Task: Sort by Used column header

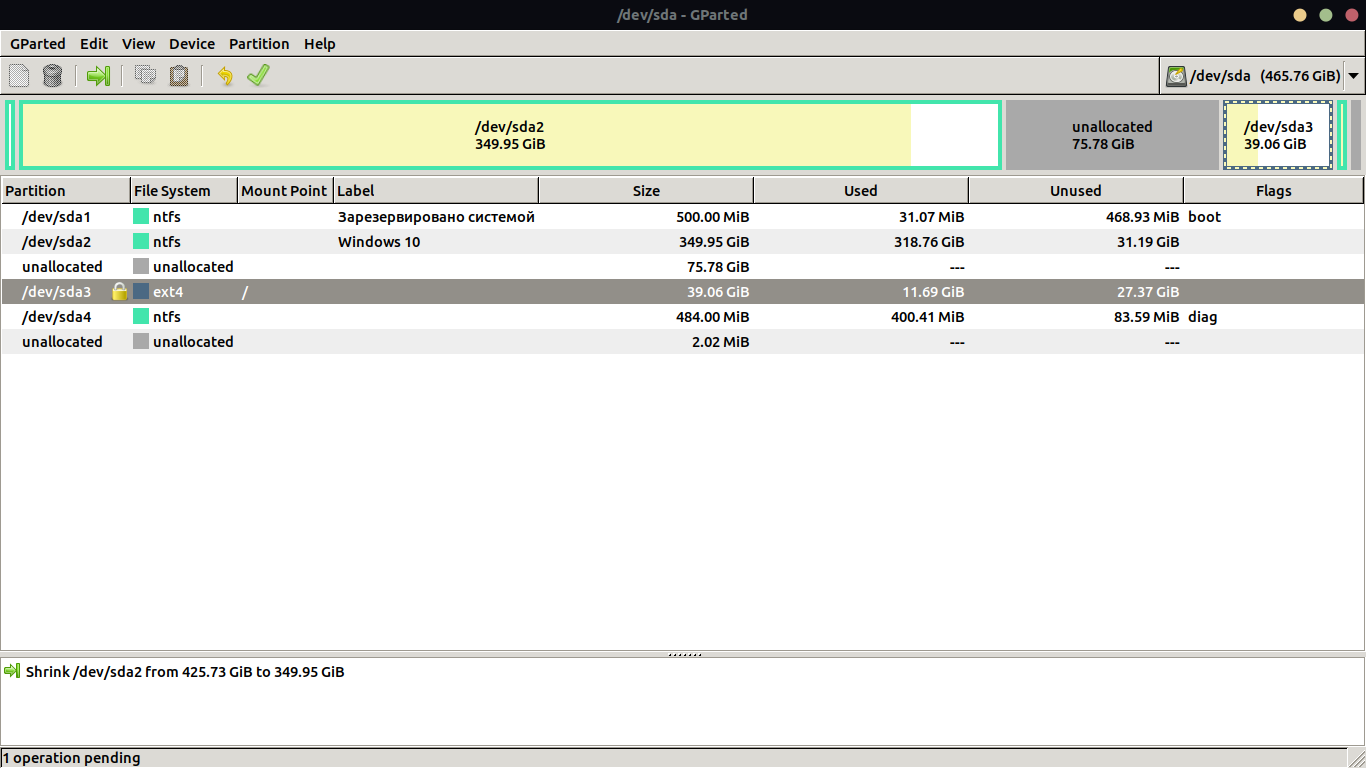Action: [861, 190]
